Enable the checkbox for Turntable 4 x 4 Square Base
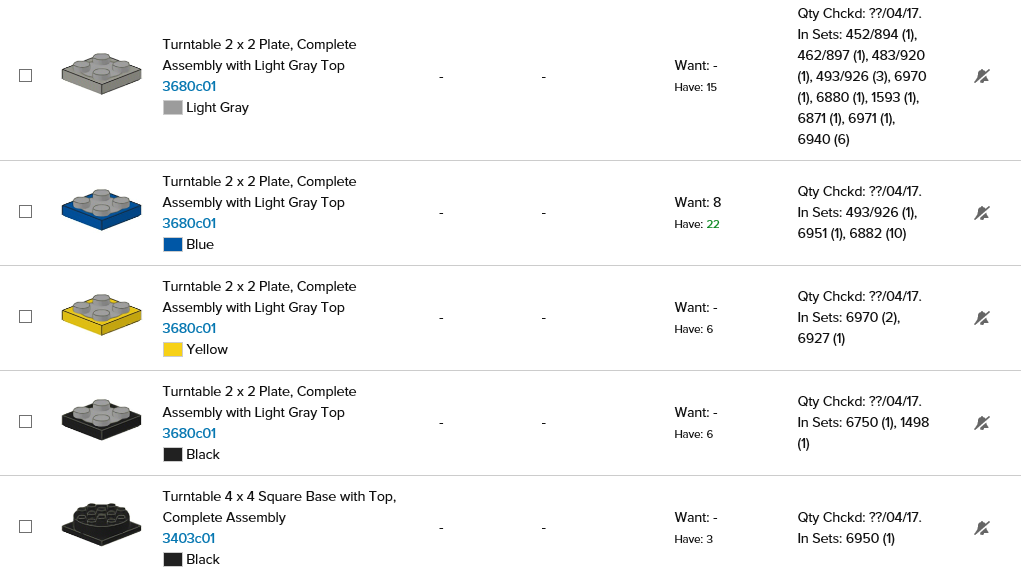 [x=26, y=527]
